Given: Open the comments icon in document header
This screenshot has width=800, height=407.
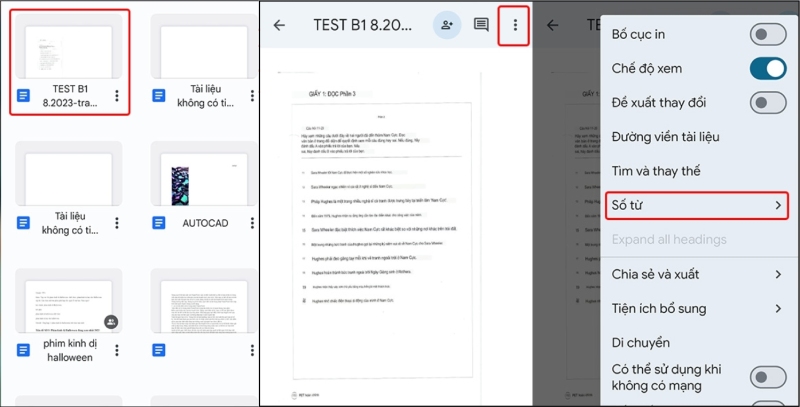Looking at the screenshot, I should tap(481, 24).
